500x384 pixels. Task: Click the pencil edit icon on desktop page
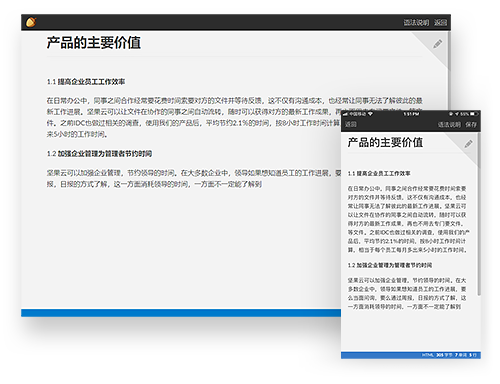(438, 44)
